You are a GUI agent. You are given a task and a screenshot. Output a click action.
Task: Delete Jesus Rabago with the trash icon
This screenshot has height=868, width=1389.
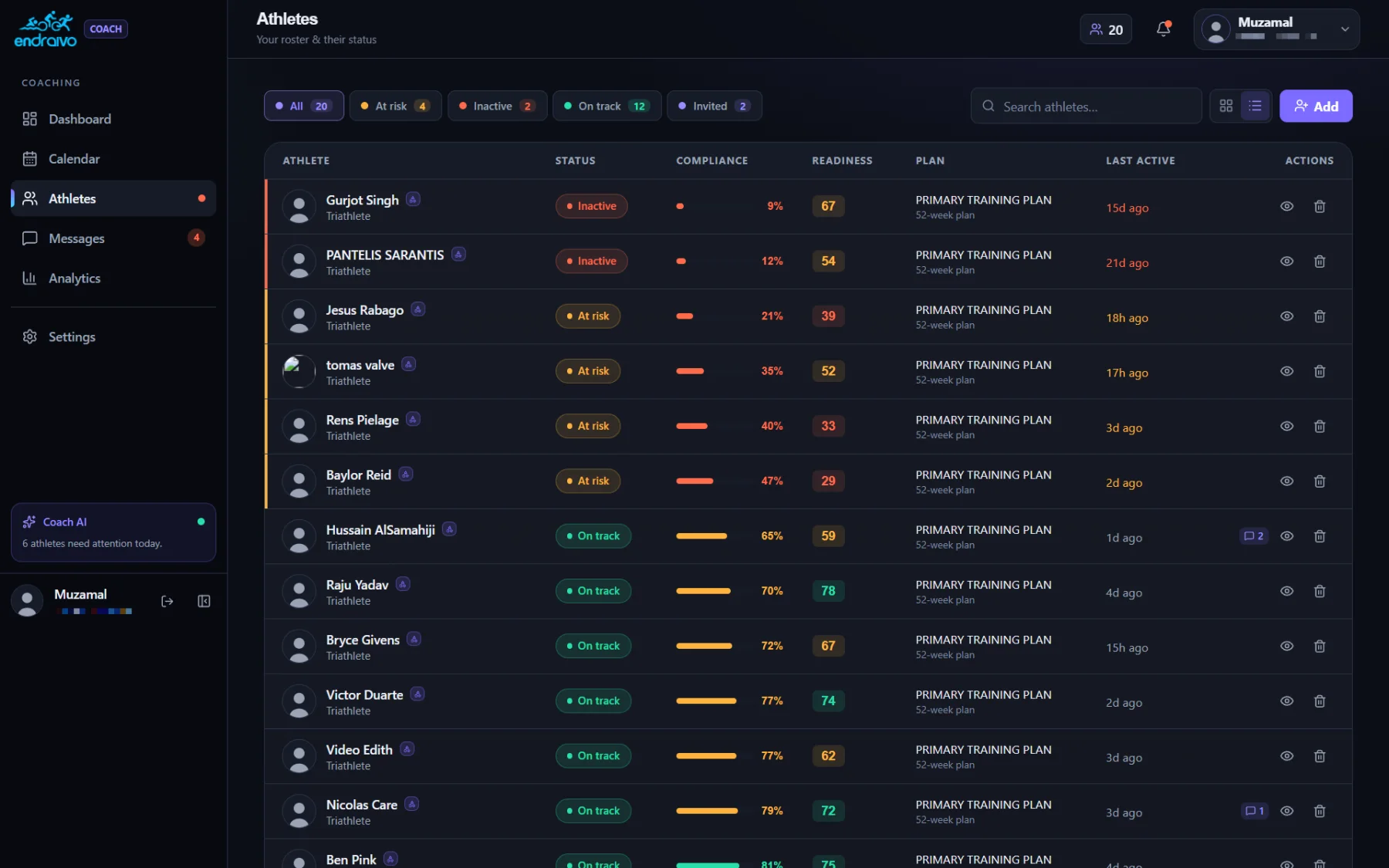tap(1320, 316)
